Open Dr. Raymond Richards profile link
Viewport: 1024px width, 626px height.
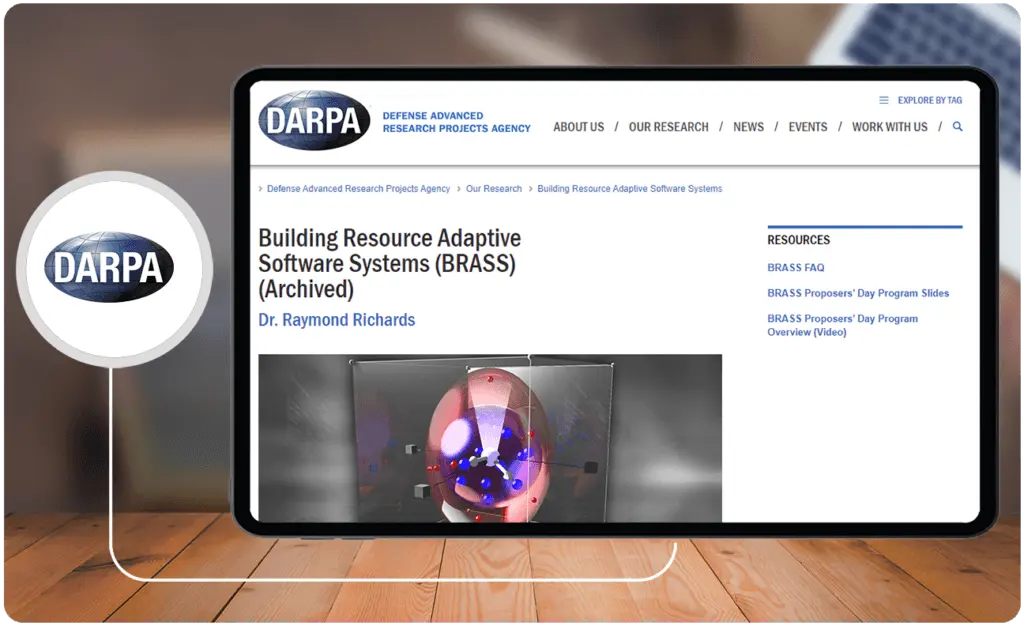coord(337,320)
